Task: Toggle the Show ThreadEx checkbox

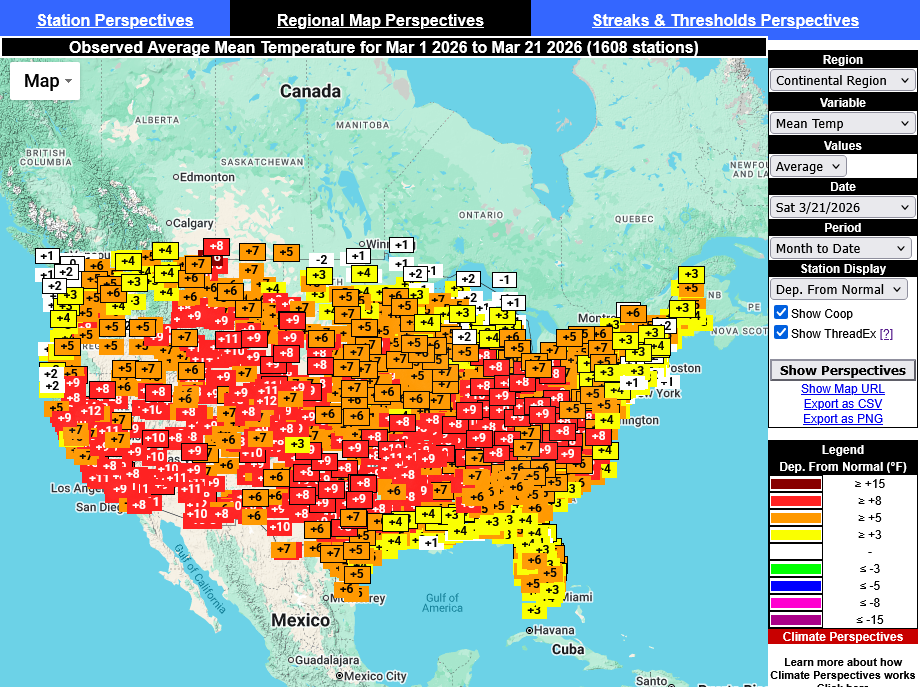Action: pyautogui.click(x=781, y=333)
